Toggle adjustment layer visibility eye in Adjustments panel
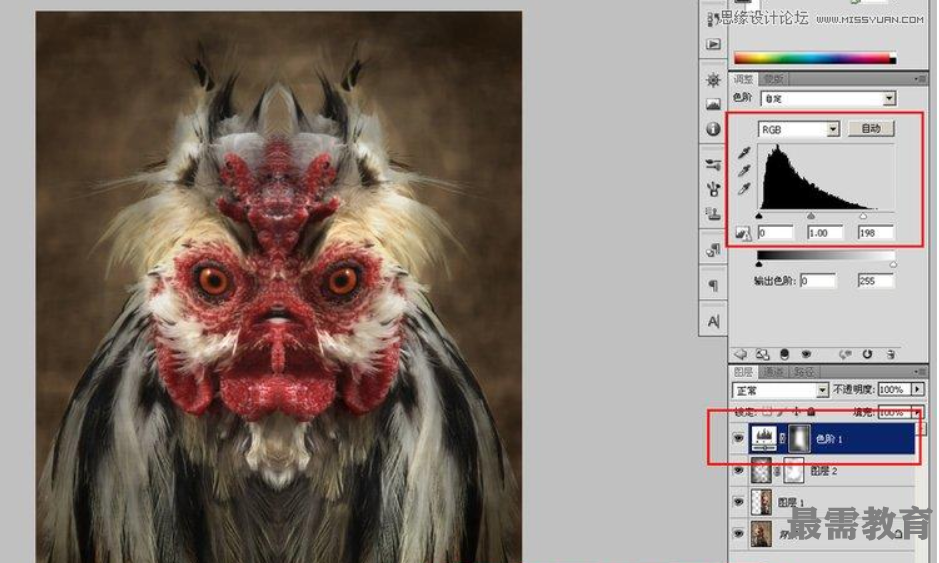This screenshot has height=563, width=939. pyautogui.click(x=806, y=354)
